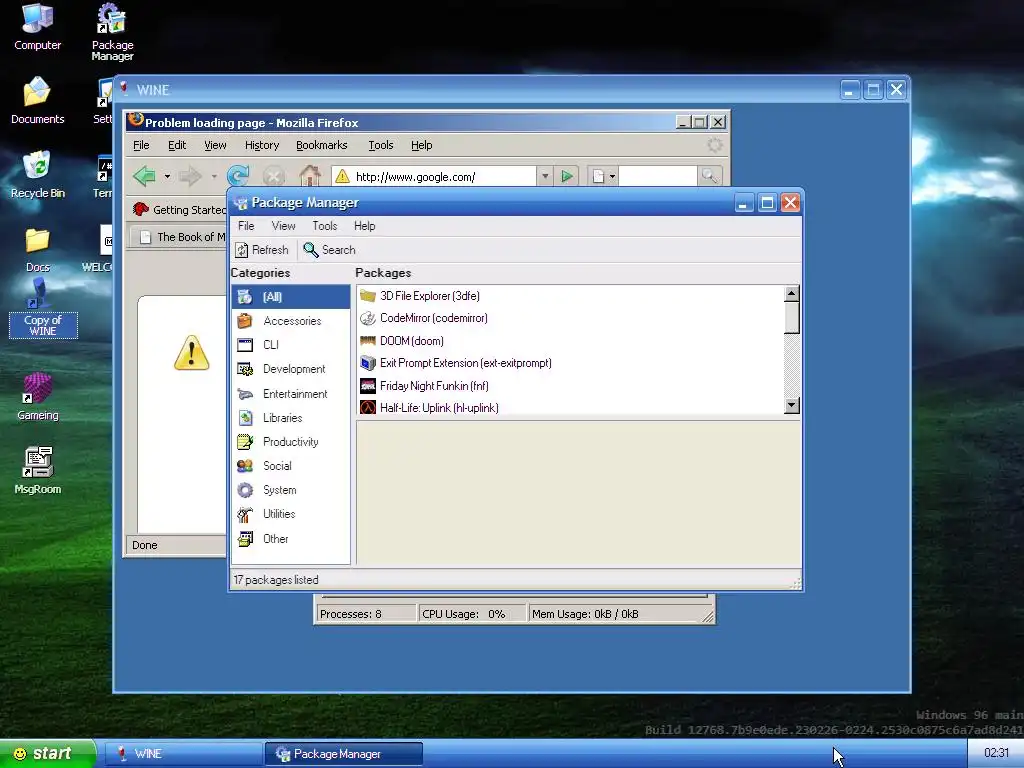Click Package Manager taskbar button
The image size is (1024, 768).
tap(344, 754)
